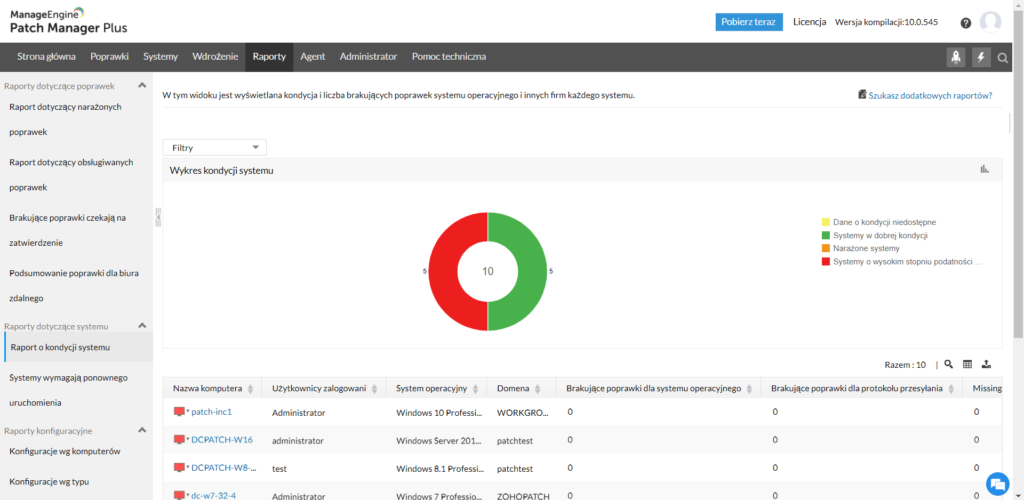Click the 'Pobierz teraz' button
The height and width of the screenshot is (500, 1024).
[x=749, y=22]
